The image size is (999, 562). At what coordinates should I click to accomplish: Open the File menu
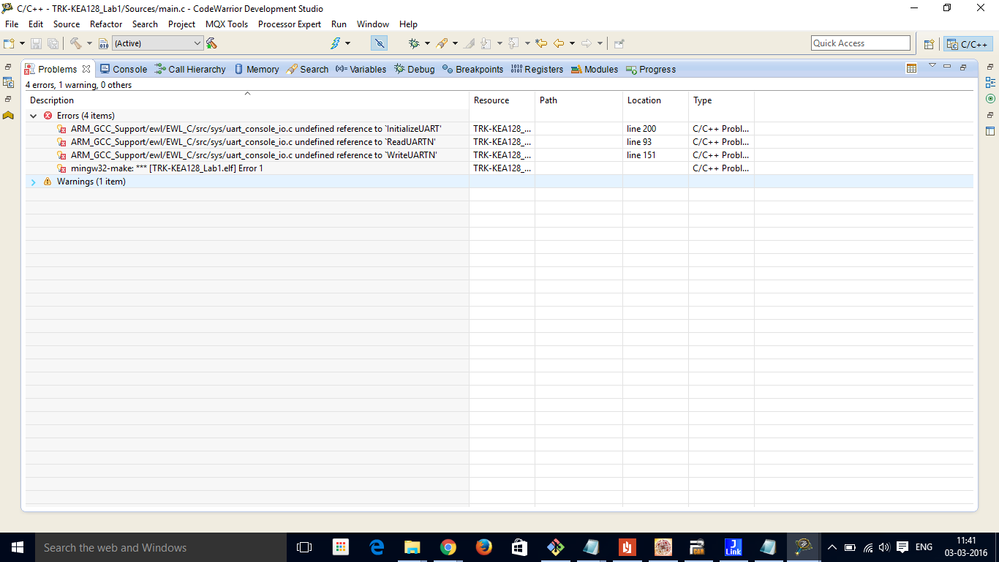11,24
